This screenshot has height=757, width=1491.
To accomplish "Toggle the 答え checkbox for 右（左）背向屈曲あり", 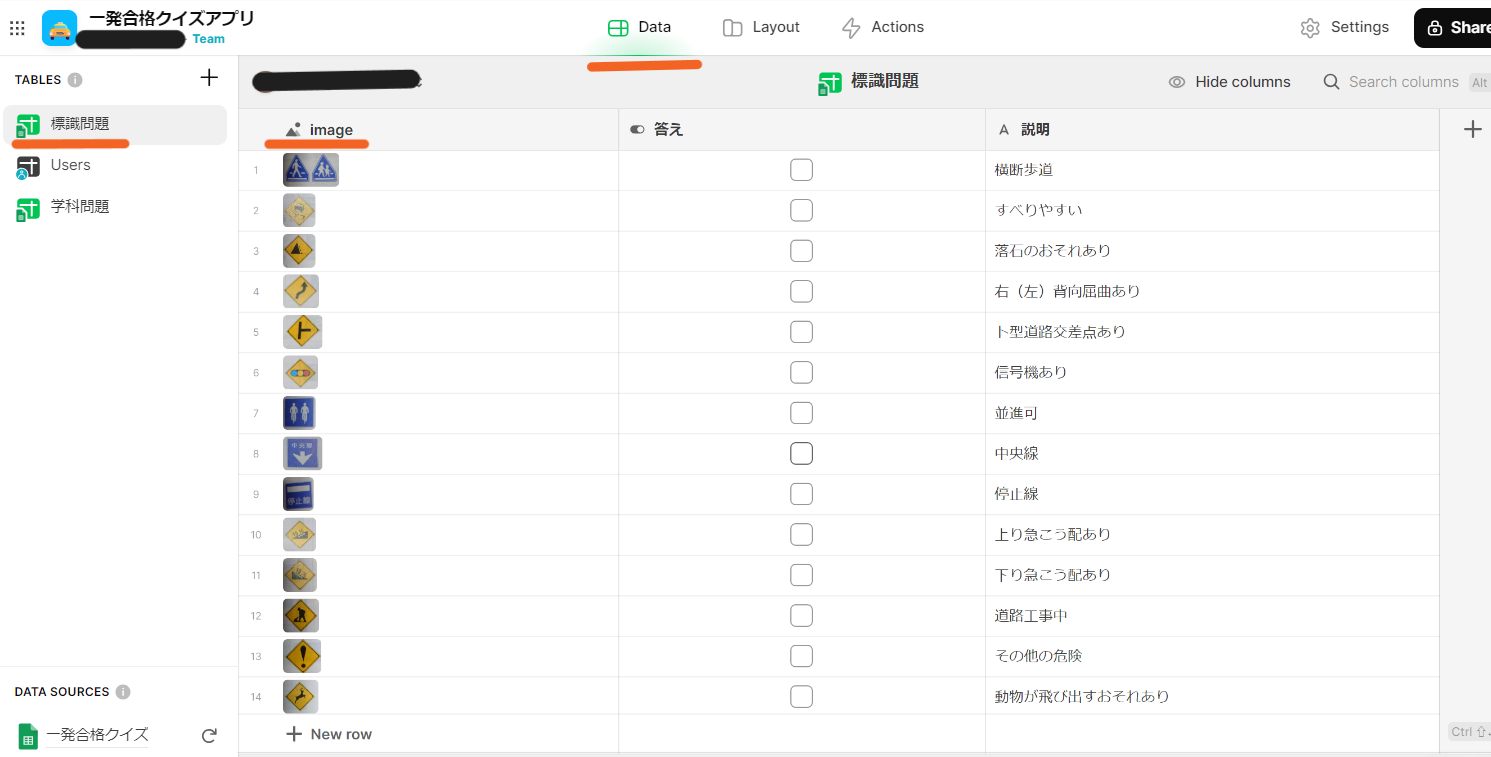I will 801,291.
